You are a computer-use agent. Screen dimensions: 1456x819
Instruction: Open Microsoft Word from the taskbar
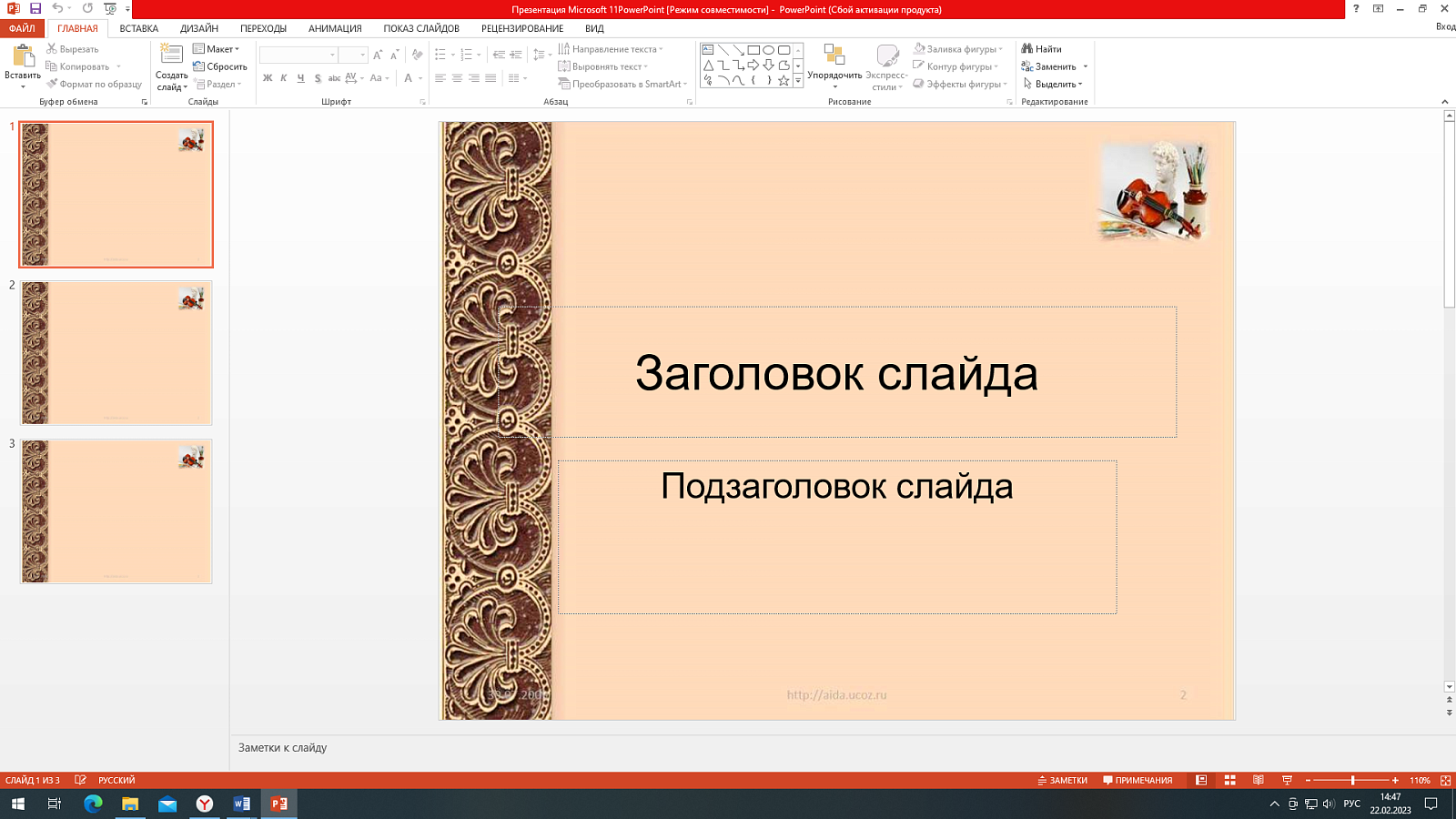[241, 804]
